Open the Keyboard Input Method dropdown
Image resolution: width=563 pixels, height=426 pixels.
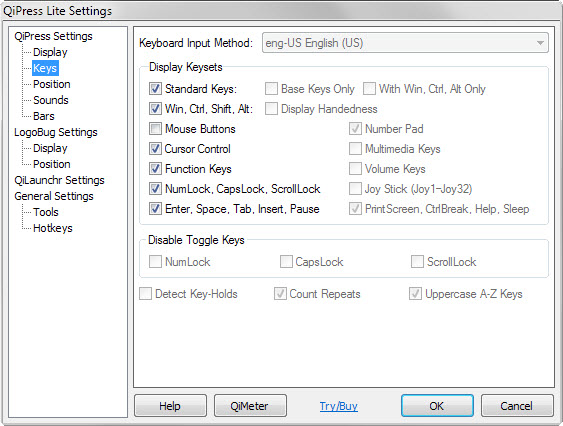[405, 43]
